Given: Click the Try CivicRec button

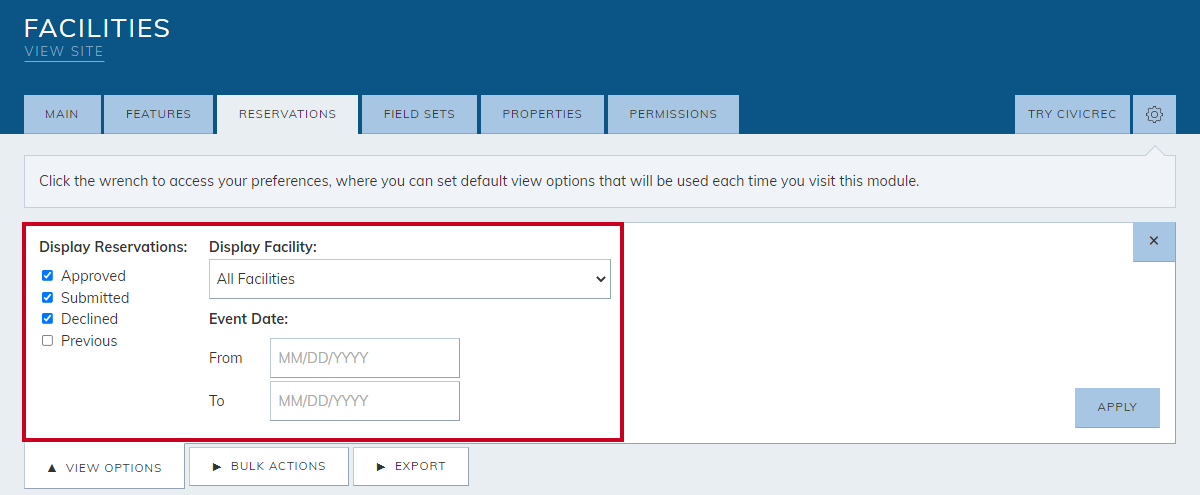Looking at the screenshot, I should click(x=1073, y=115).
